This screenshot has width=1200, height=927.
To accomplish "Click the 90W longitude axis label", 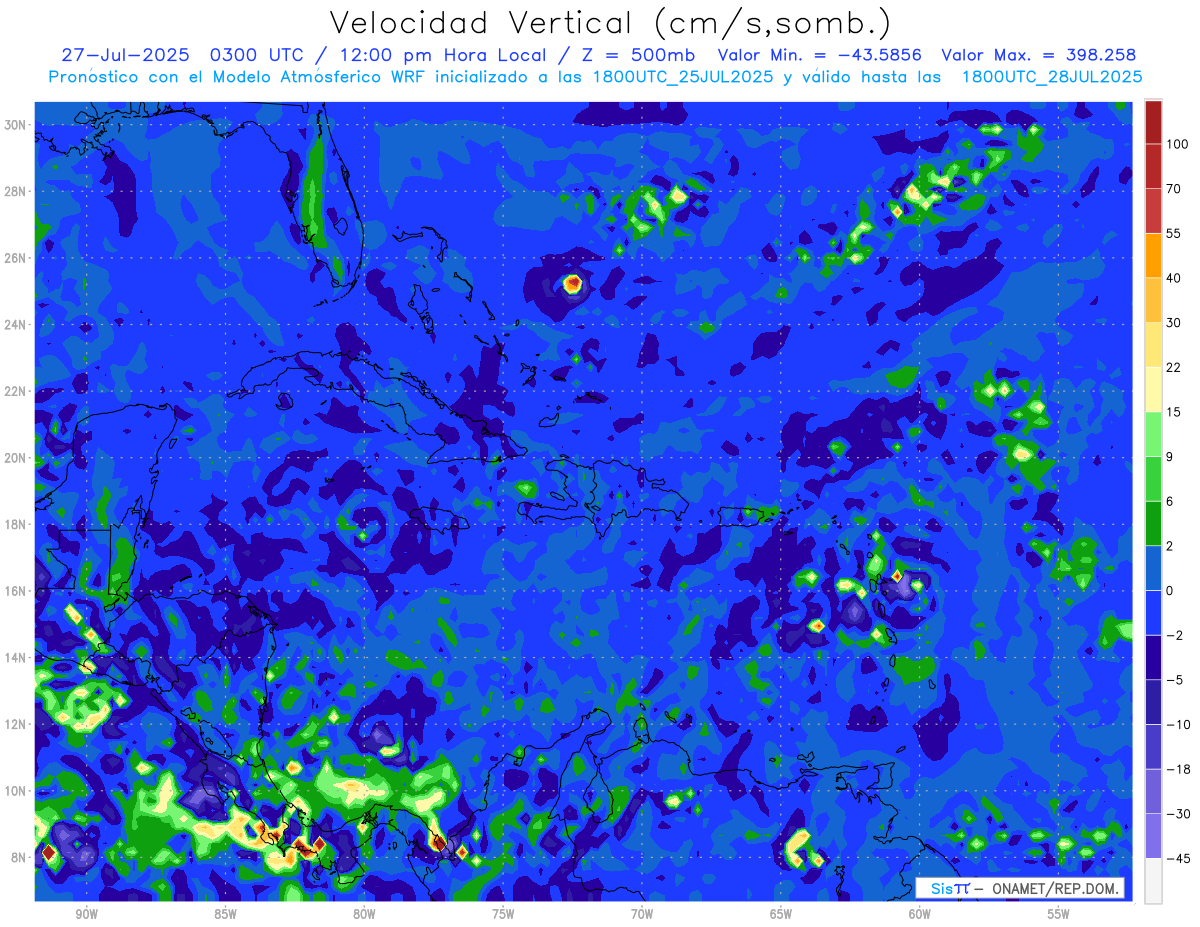I will click(86, 914).
